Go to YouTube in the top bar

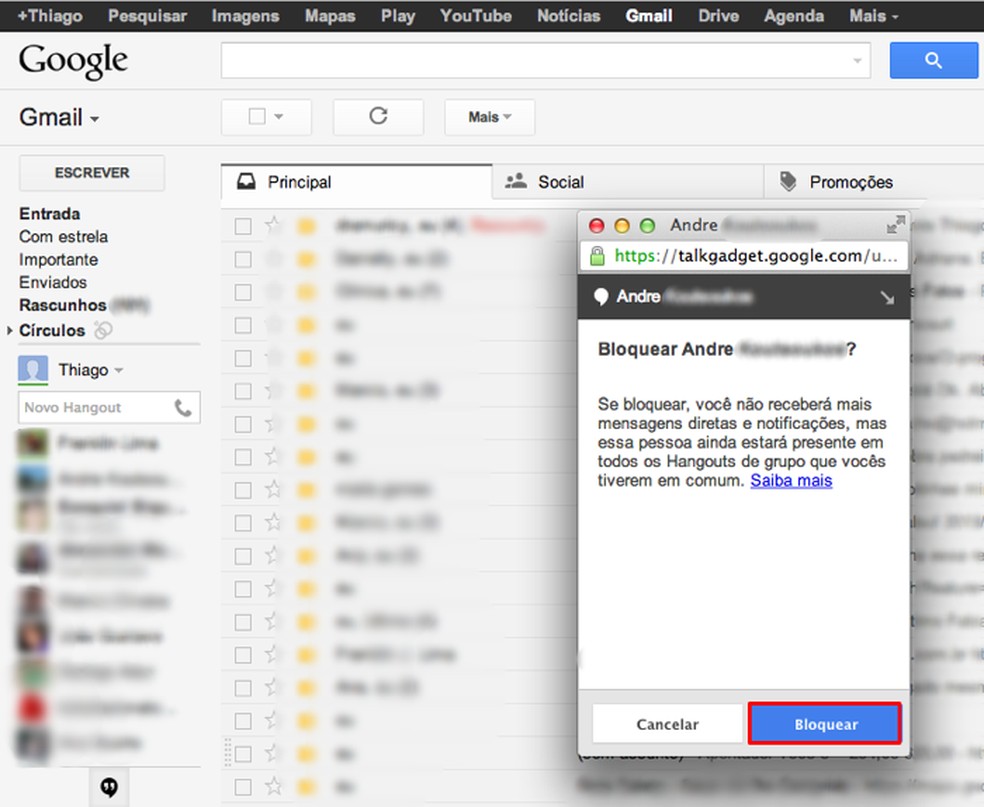point(476,16)
